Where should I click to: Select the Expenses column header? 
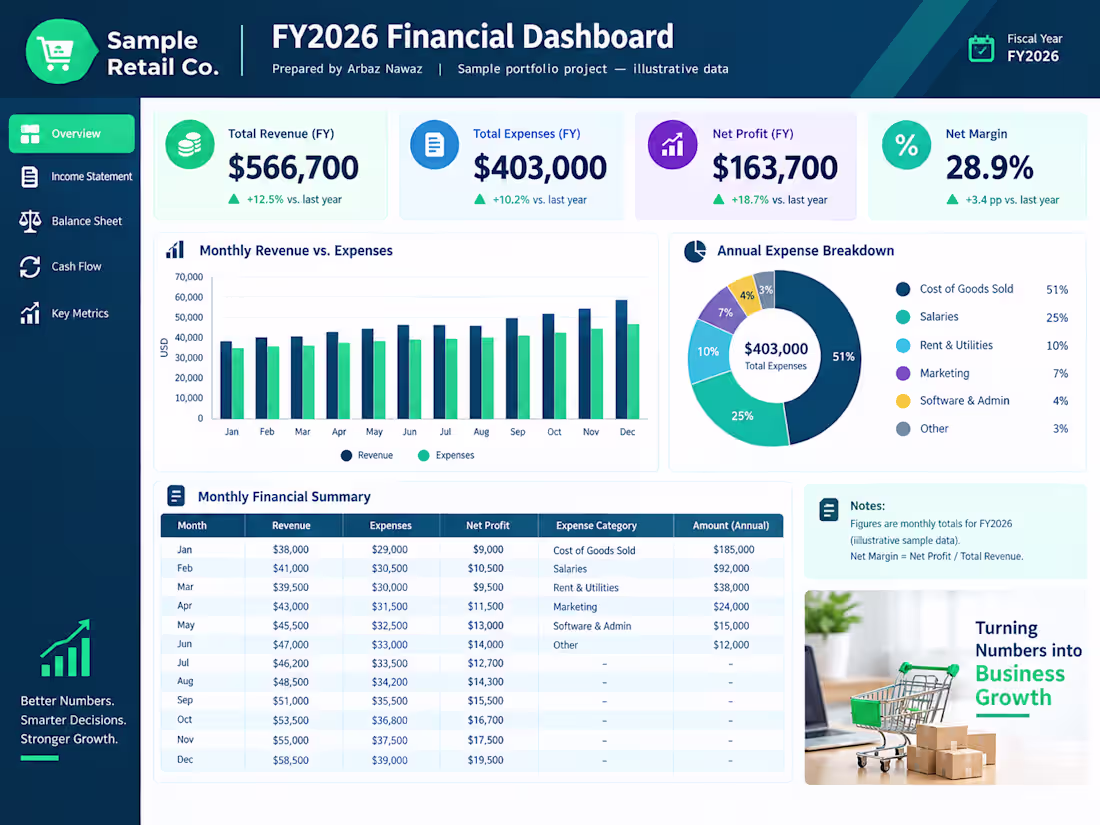(x=391, y=525)
